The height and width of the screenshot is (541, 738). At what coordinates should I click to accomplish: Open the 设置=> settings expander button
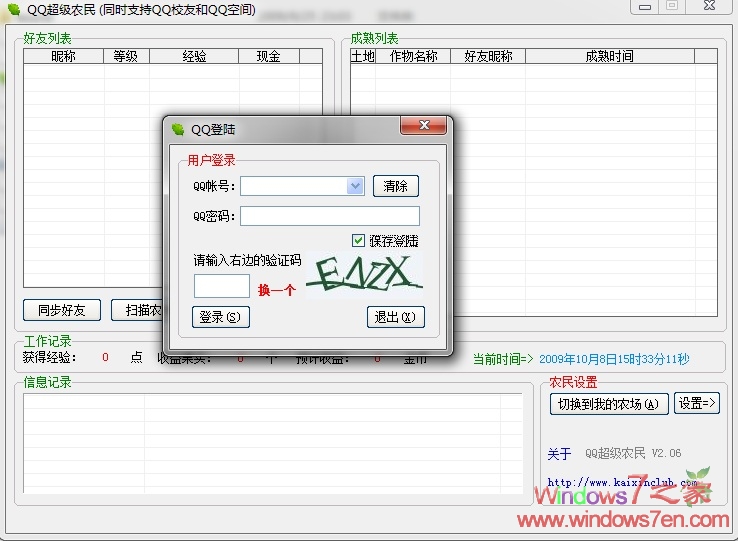pyautogui.click(x=697, y=404)
